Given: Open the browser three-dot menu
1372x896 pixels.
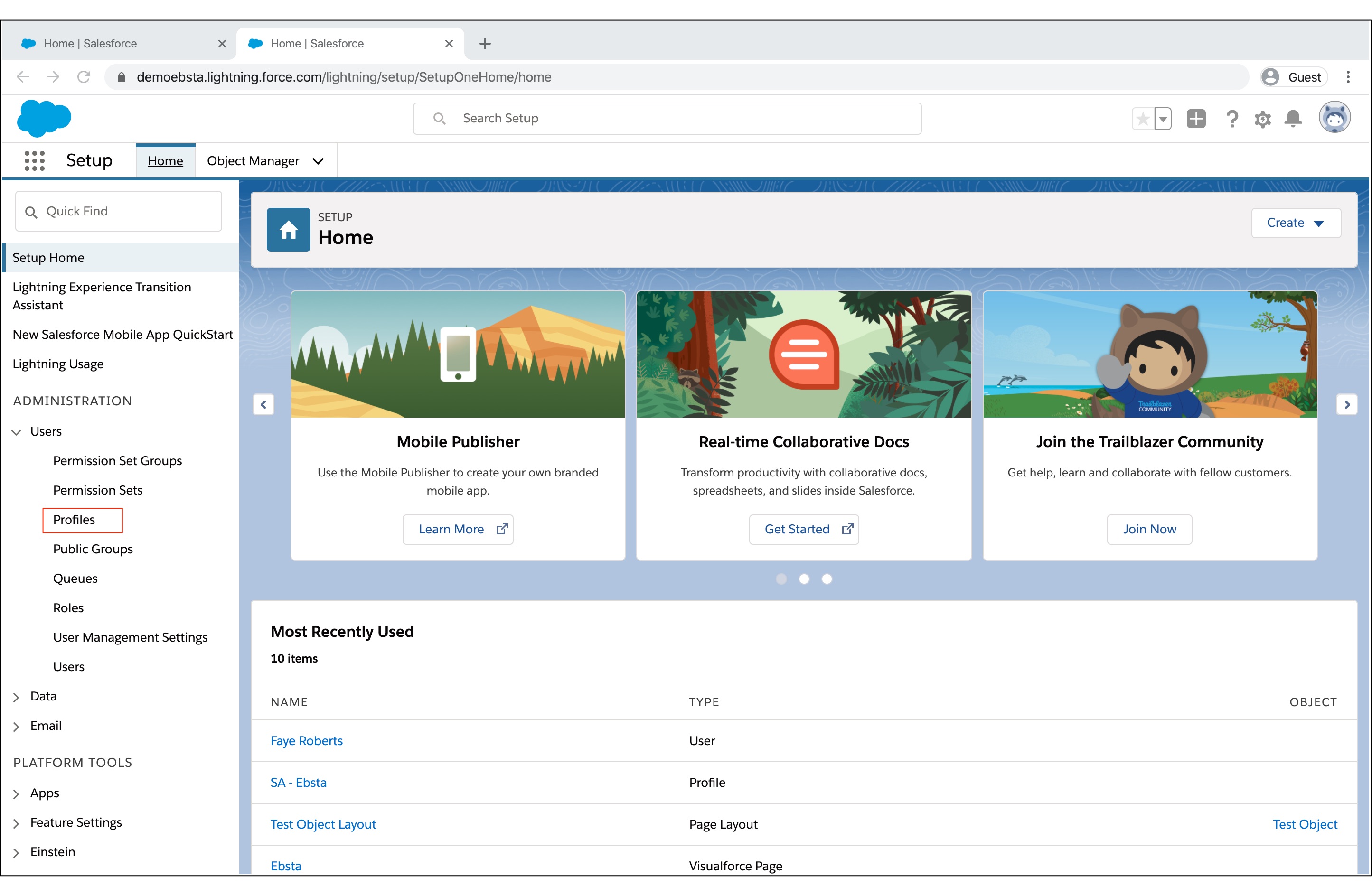Looking at the screenshot, I should click(x=1348, y=77).
